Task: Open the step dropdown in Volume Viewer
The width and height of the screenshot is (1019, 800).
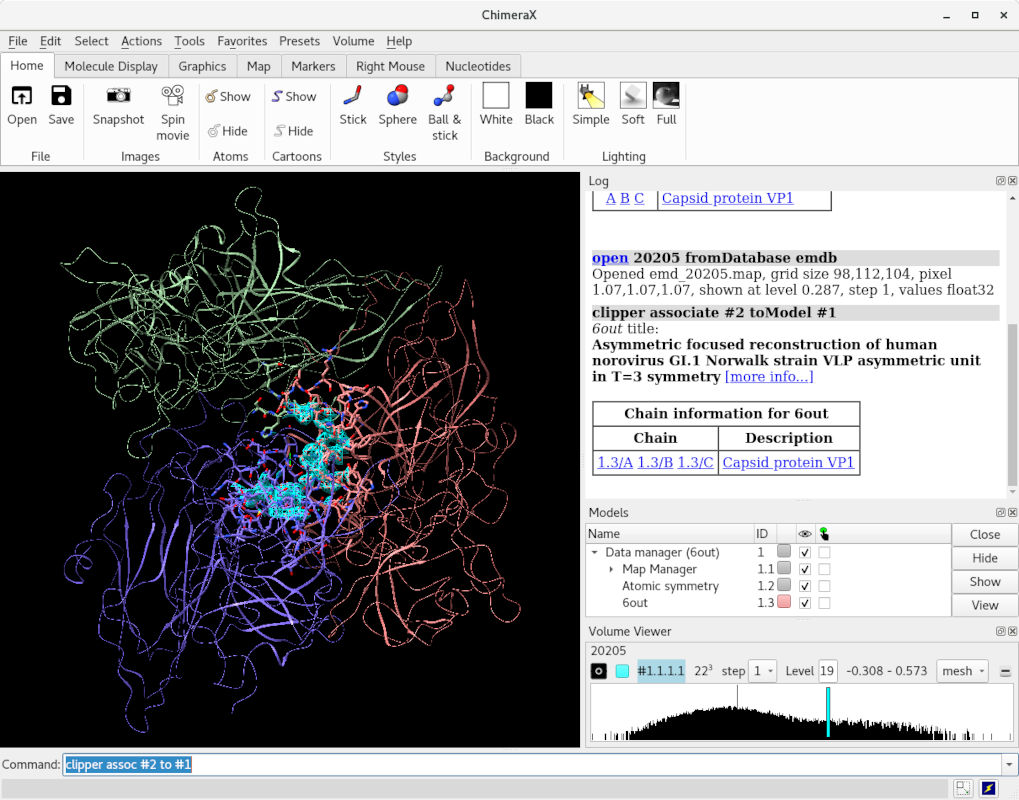Action: point(762,671)
